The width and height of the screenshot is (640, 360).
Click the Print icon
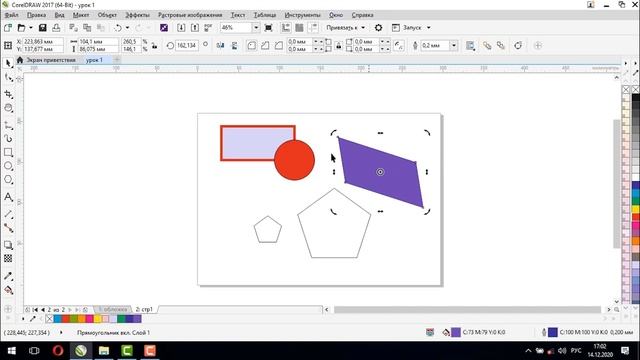tap(56, 28)
